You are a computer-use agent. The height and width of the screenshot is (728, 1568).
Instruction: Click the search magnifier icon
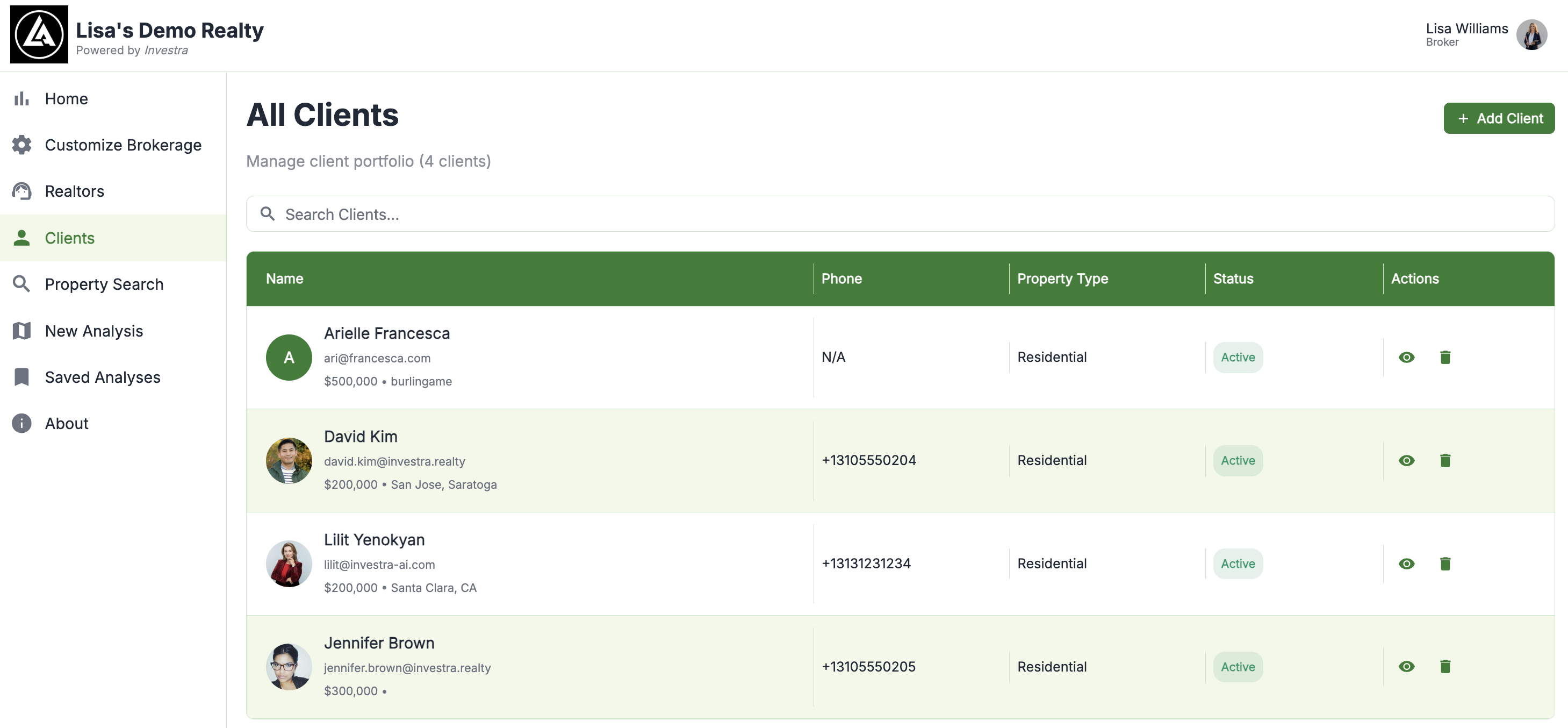point(267,214)
